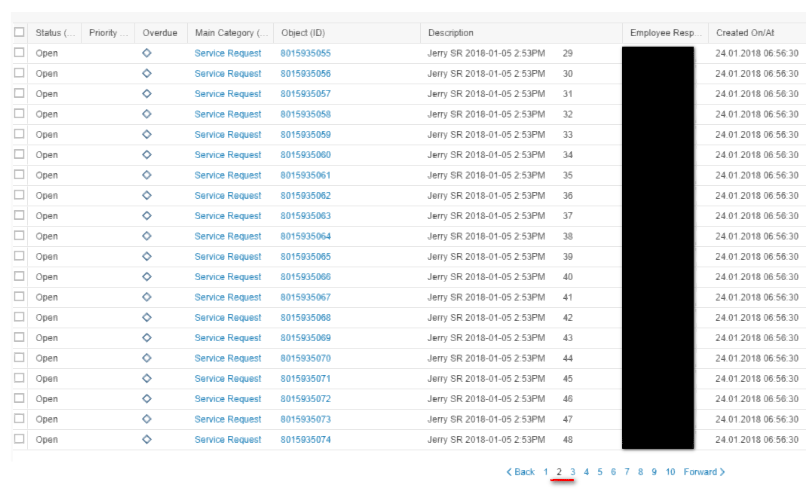Select checkbox for row 8015935057

19,93
